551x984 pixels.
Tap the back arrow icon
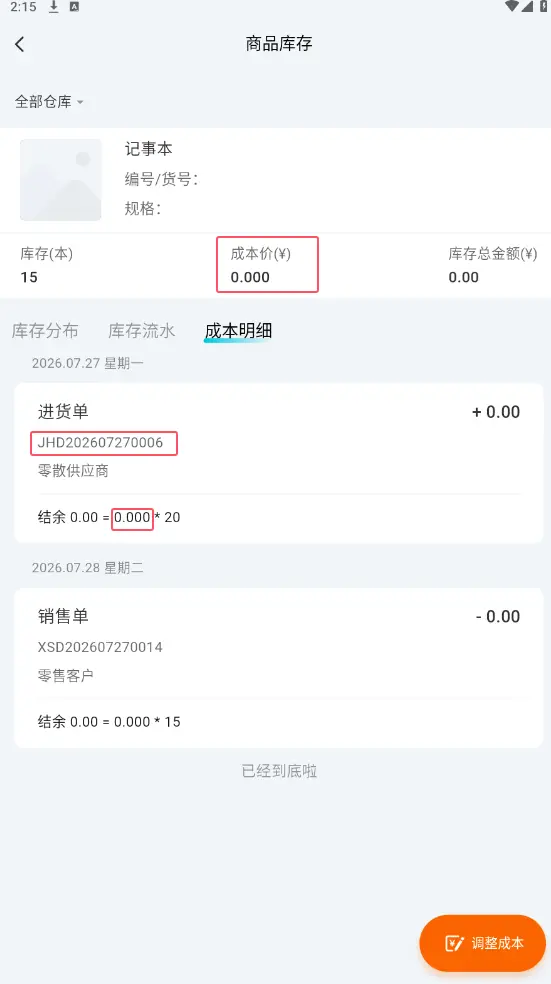pyautogui.click(x=20, y=44)
